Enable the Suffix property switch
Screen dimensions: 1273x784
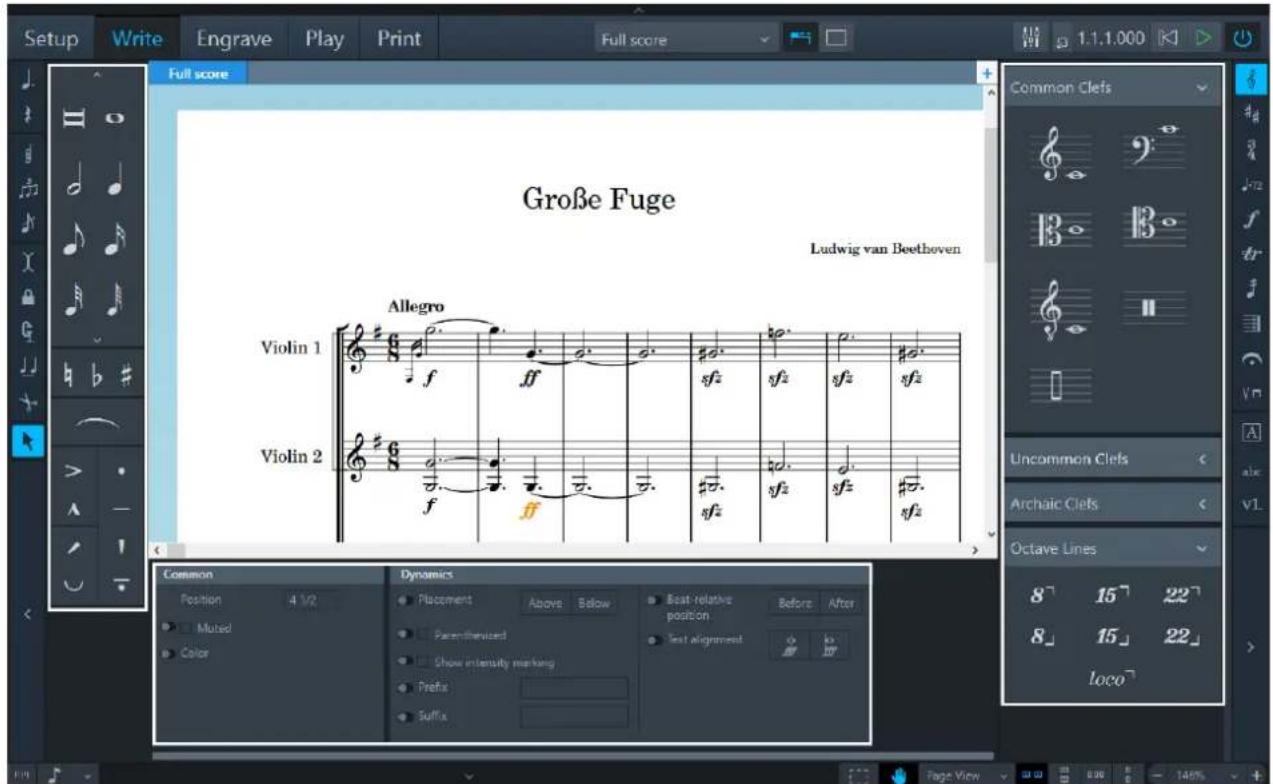(x=404, y=716)
